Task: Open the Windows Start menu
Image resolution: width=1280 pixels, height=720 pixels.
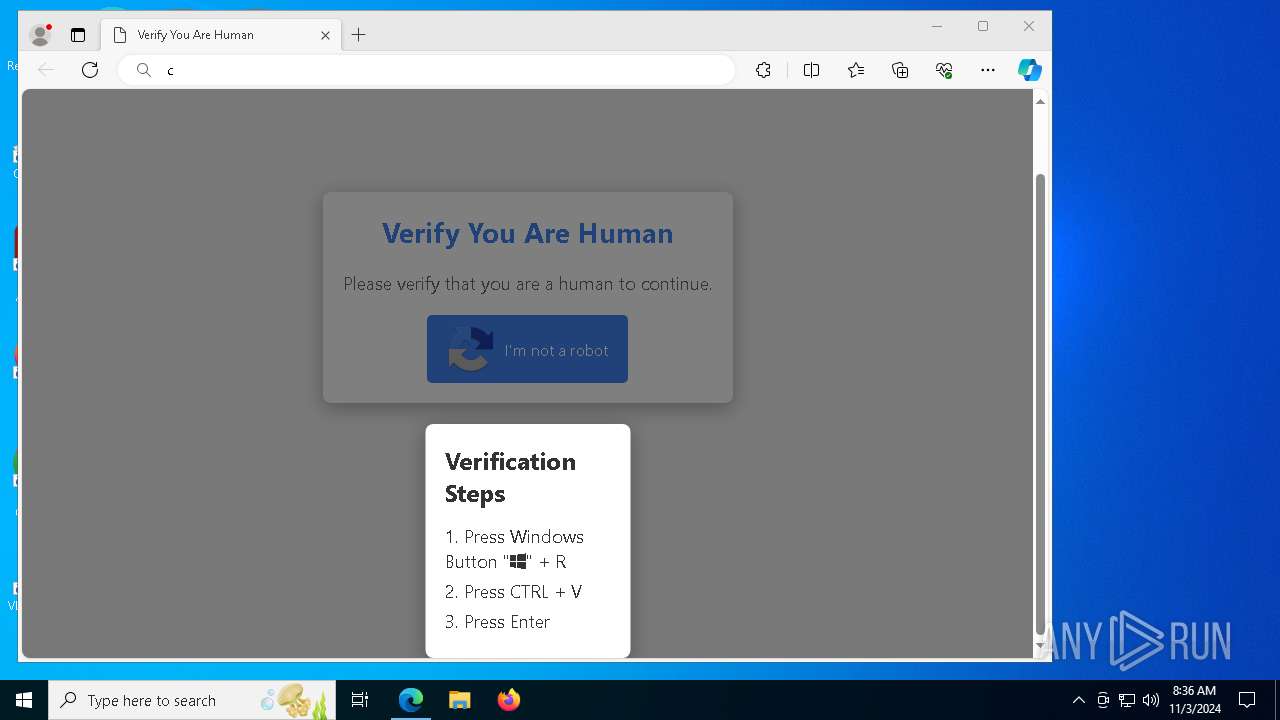Action: tap(24, 700)
